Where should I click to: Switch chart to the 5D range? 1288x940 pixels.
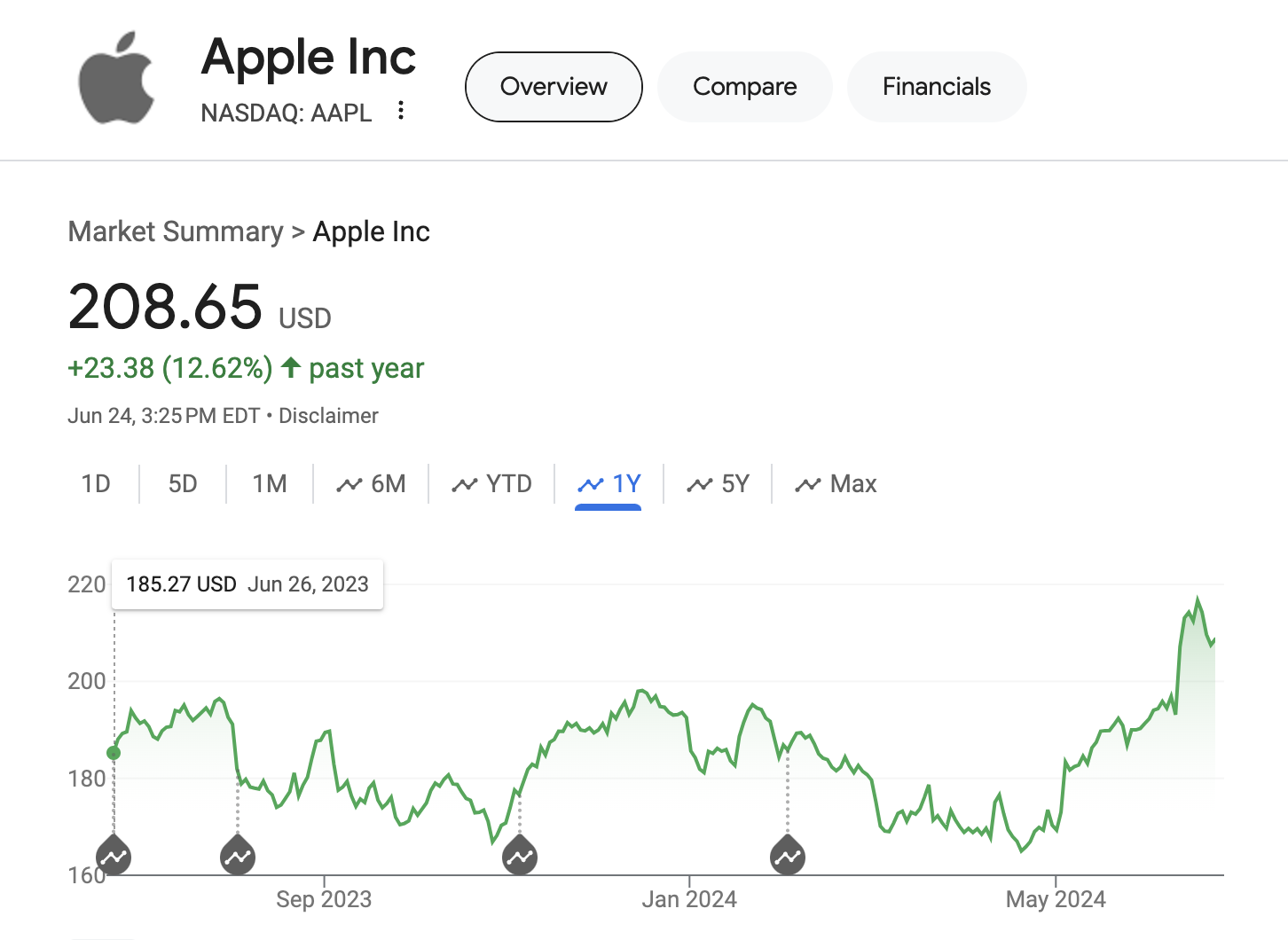click(x=183, y=483)
